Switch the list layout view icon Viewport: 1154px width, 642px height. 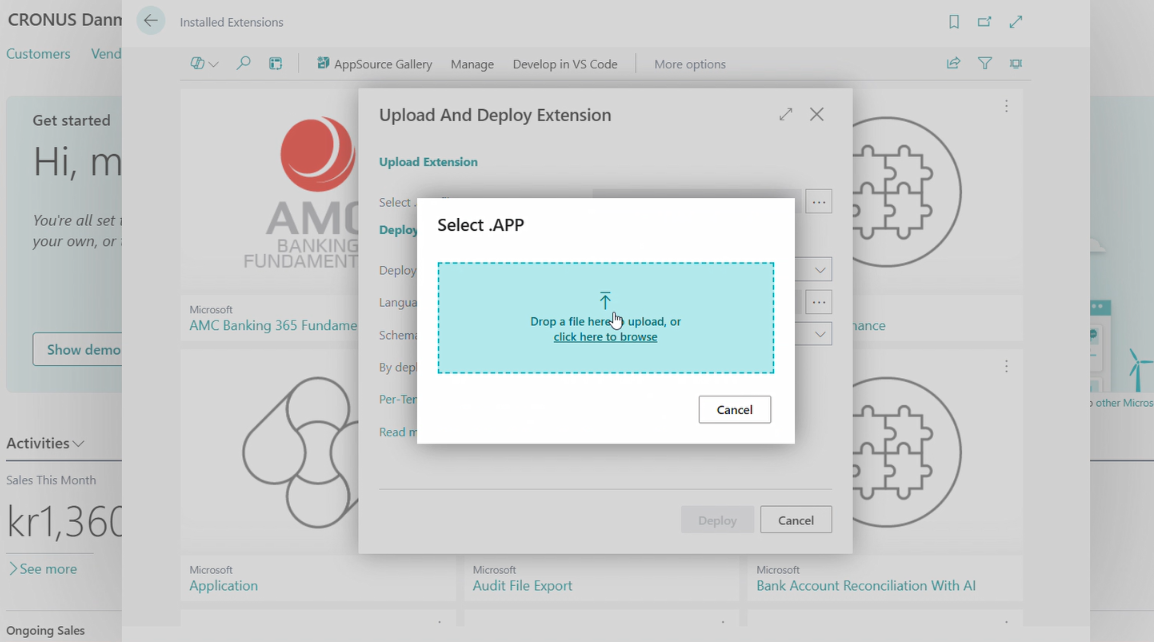tap(275, 64)
